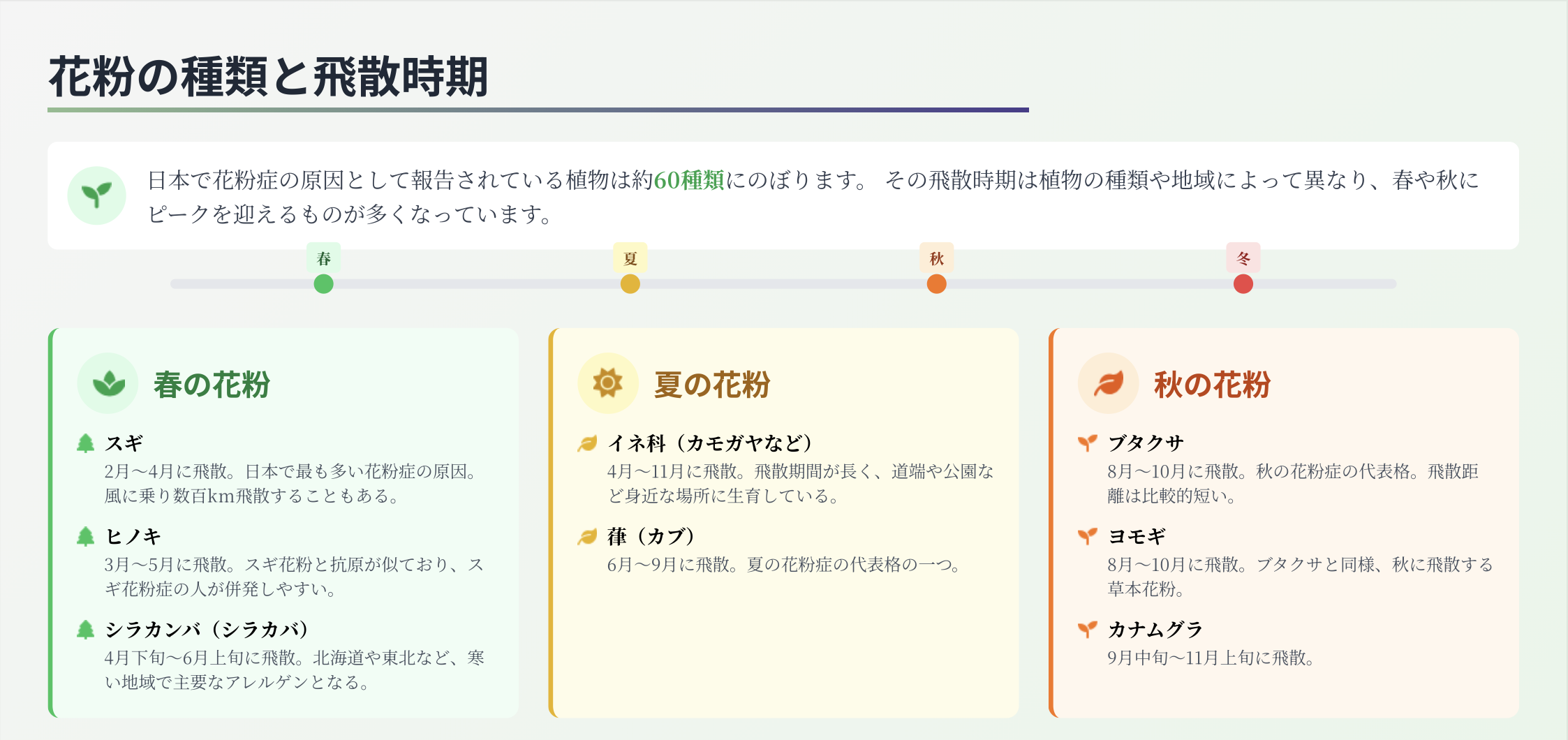Select the orange 秋 timeline dot
Viewport: 1568px width, 740px height.
[x=936, y=284]
